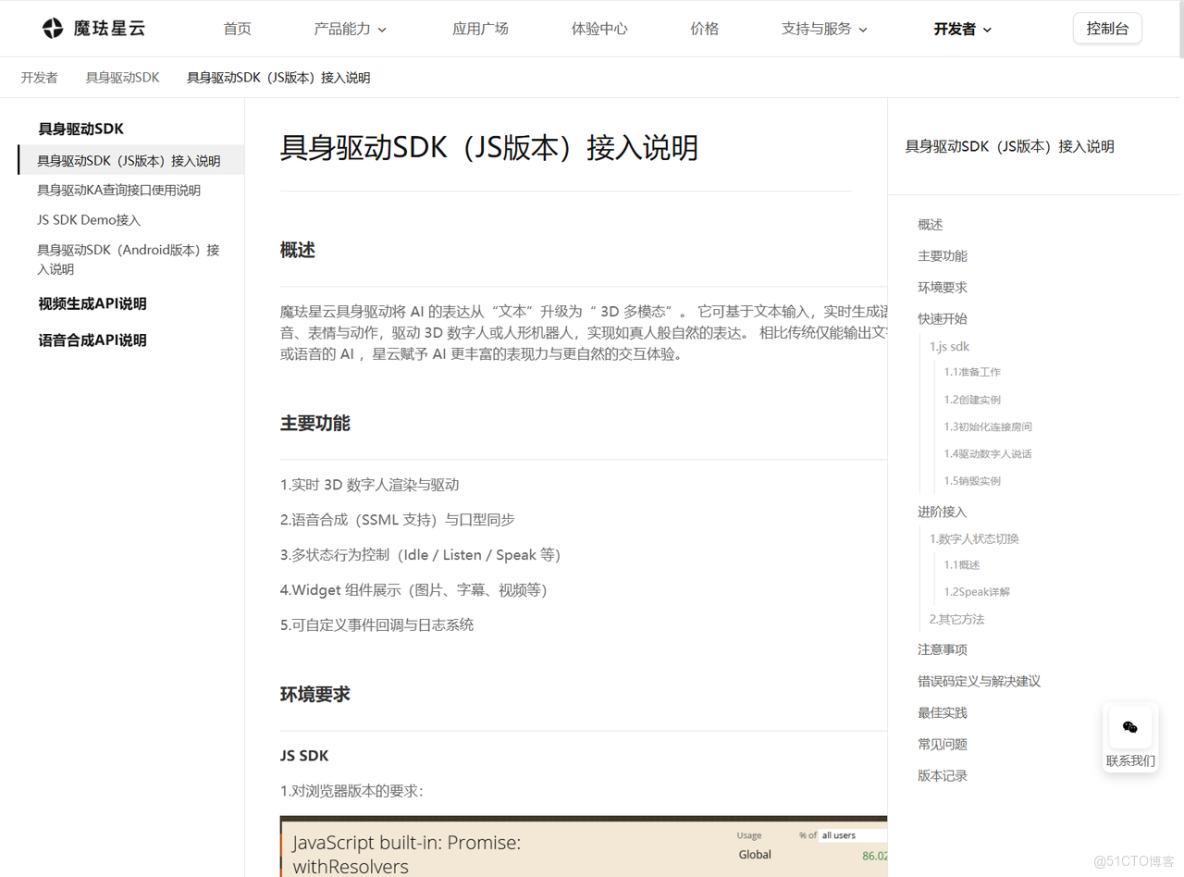Open 错误码定义与解决建议 in the outline
Screen dimensions: 1184x877
979,681
